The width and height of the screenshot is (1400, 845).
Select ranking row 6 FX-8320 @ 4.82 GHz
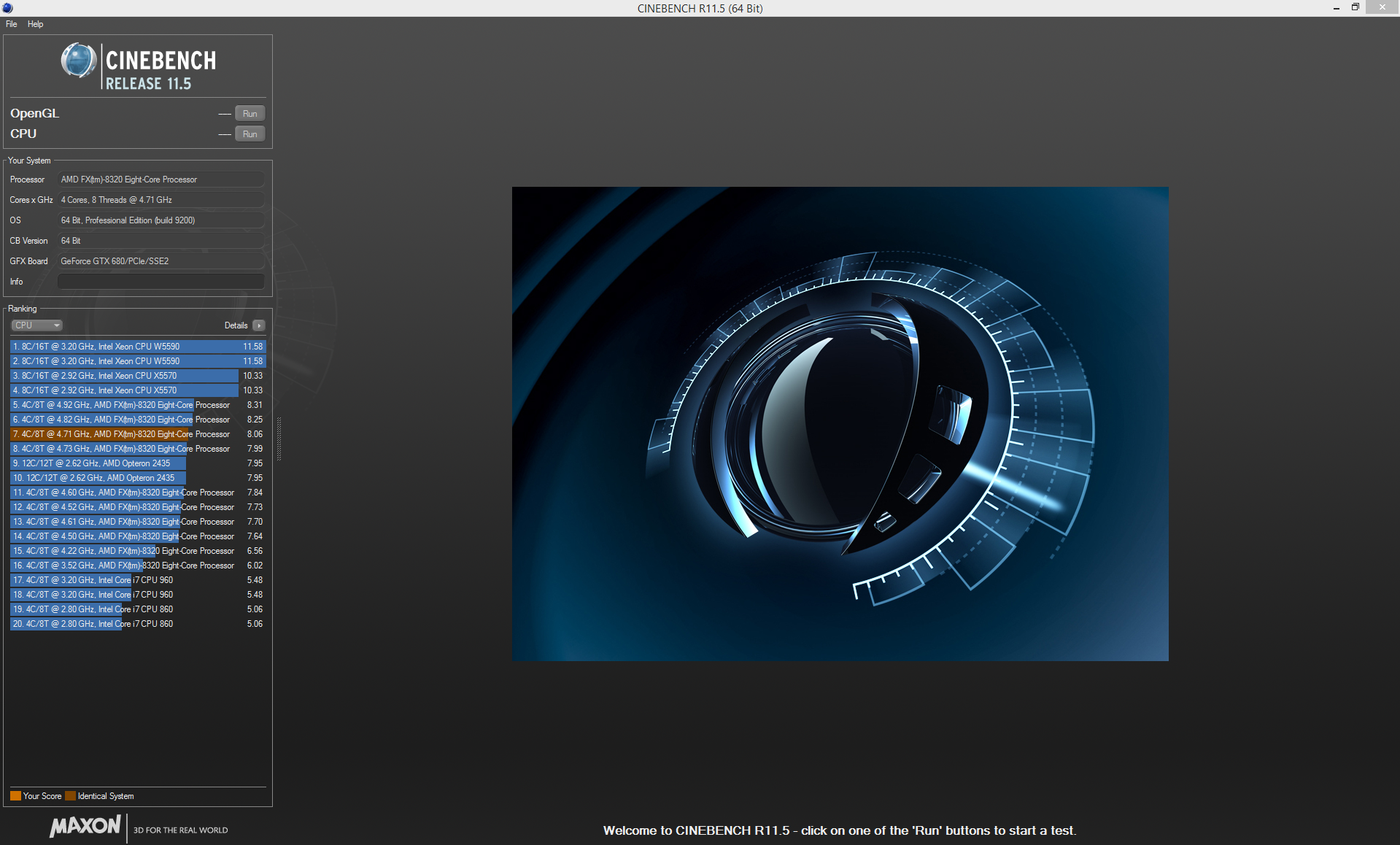click(x=138, y=420)
